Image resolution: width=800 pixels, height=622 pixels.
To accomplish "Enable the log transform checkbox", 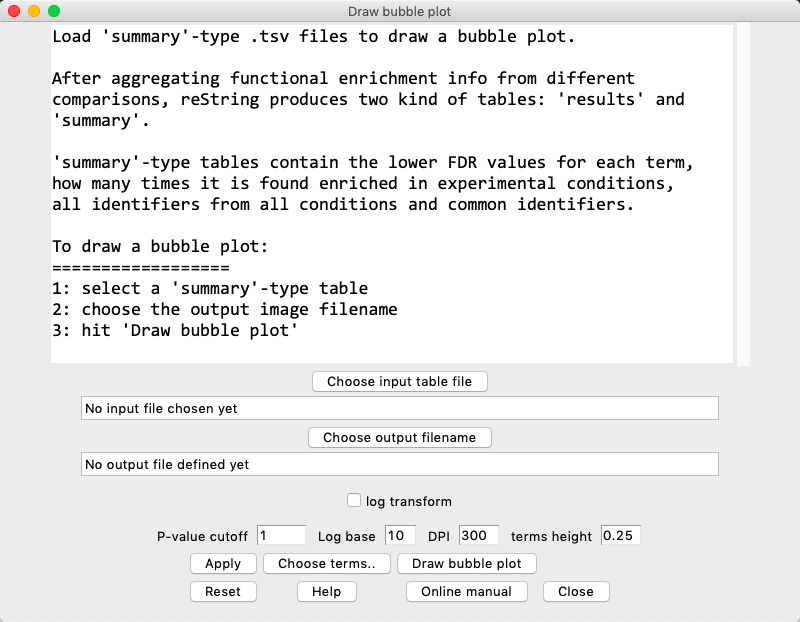I will 353,501.
